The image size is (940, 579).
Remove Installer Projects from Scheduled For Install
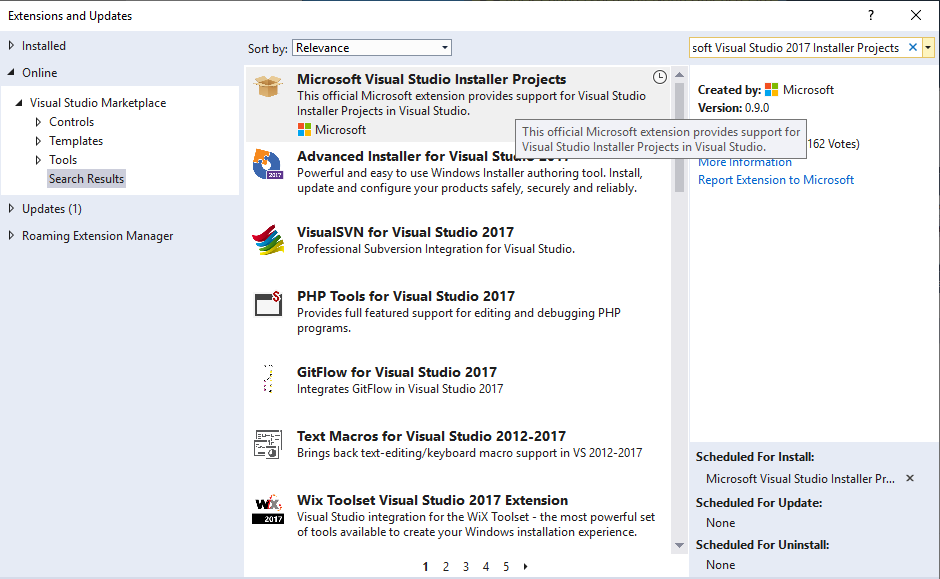(x=909, y=478)
